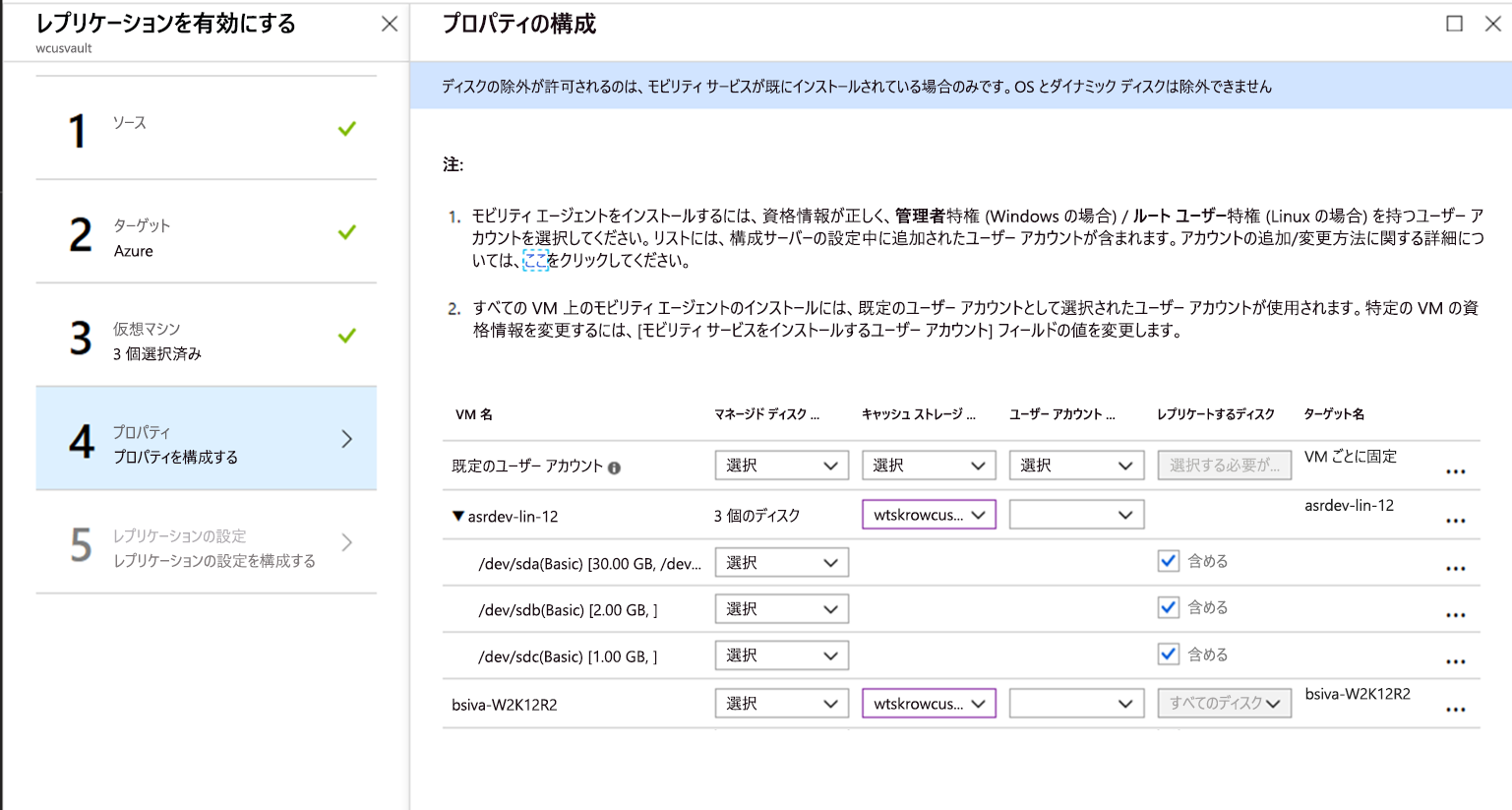The image size is (1512, 810).
Task: Click the VM 名 column header
Action: 474,414
